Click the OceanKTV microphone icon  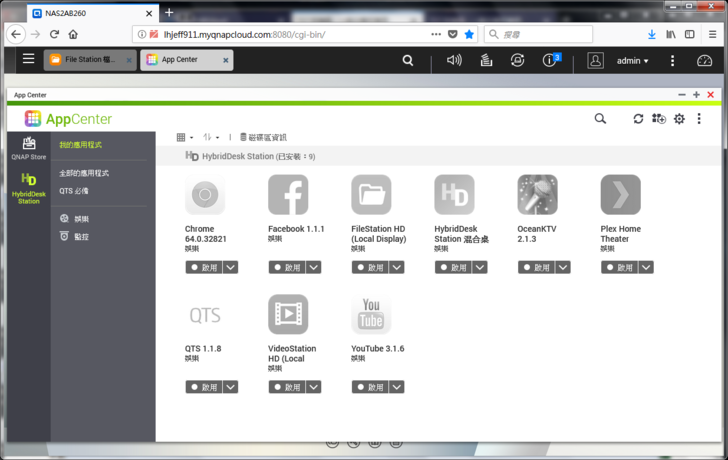pos(537,194)
